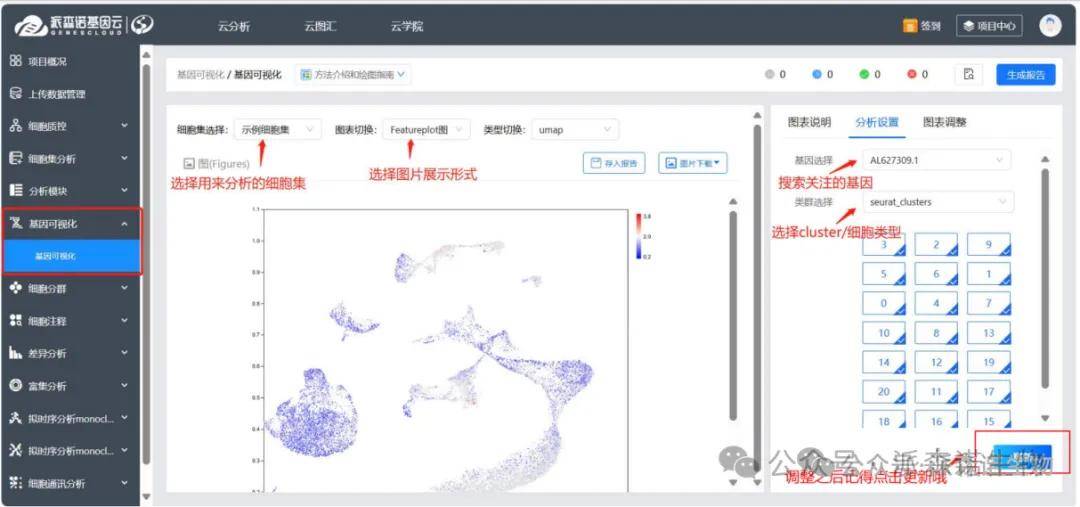1080x507 pixels.
Task: Click the red-blue expression color scale legend
Action: pos(637,235)
